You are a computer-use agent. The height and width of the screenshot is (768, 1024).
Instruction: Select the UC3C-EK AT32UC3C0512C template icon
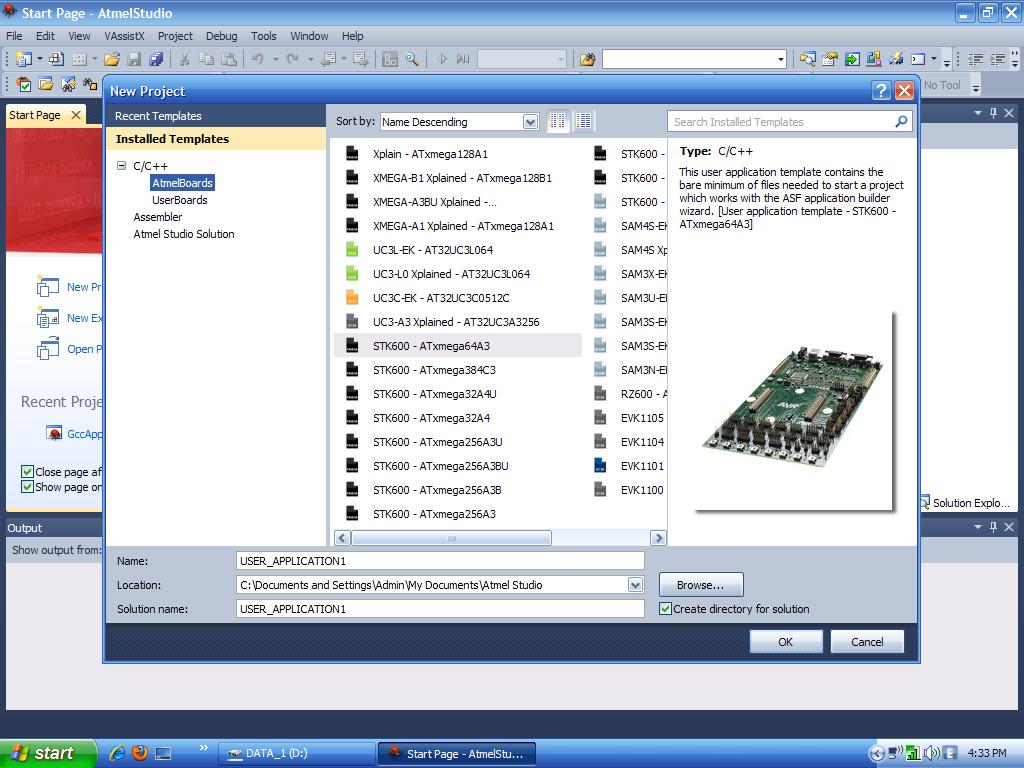click(x=351, y=298)
